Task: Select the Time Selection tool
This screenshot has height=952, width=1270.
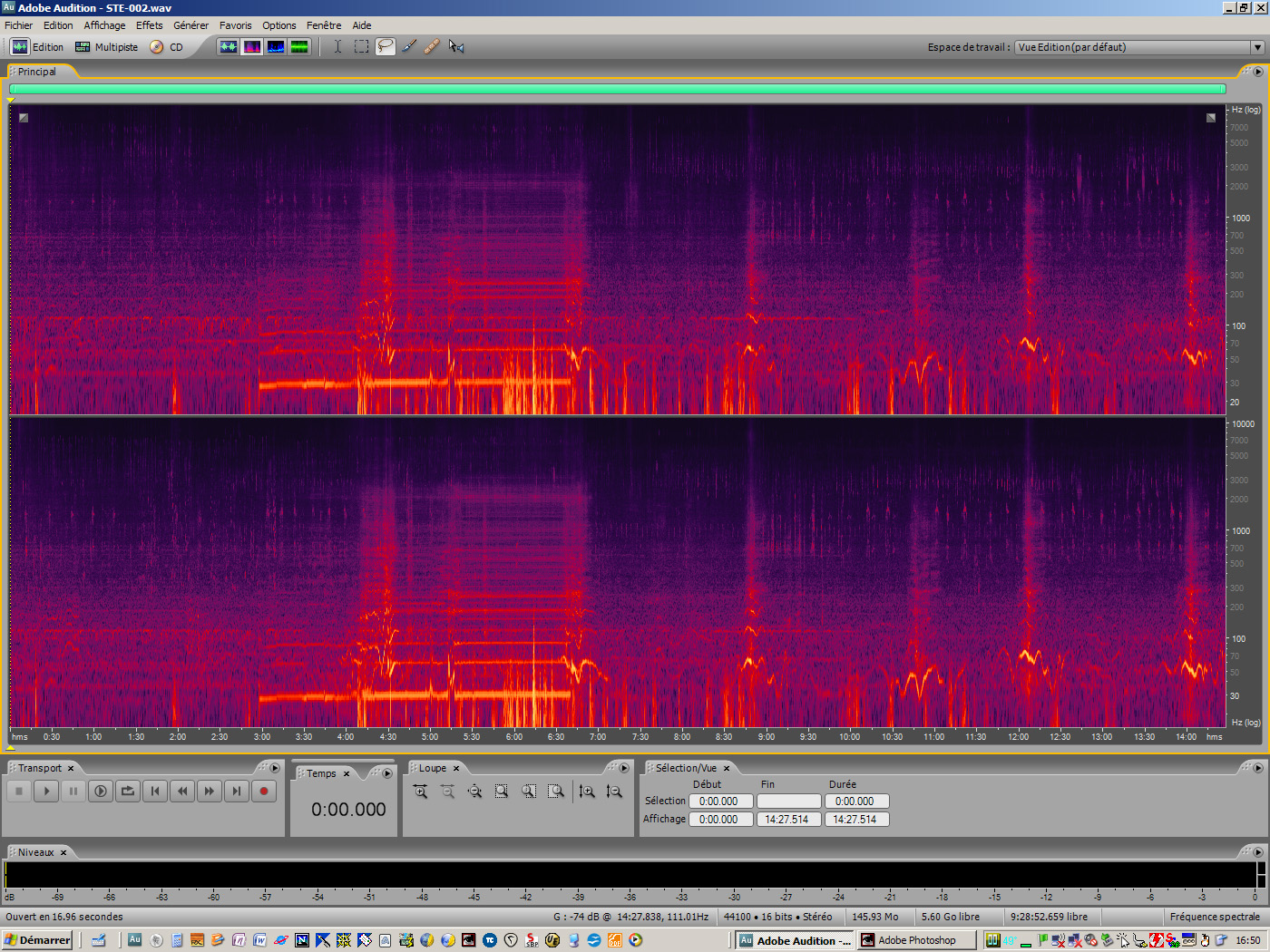Action: pyautogui.click(x=337, y=46)
